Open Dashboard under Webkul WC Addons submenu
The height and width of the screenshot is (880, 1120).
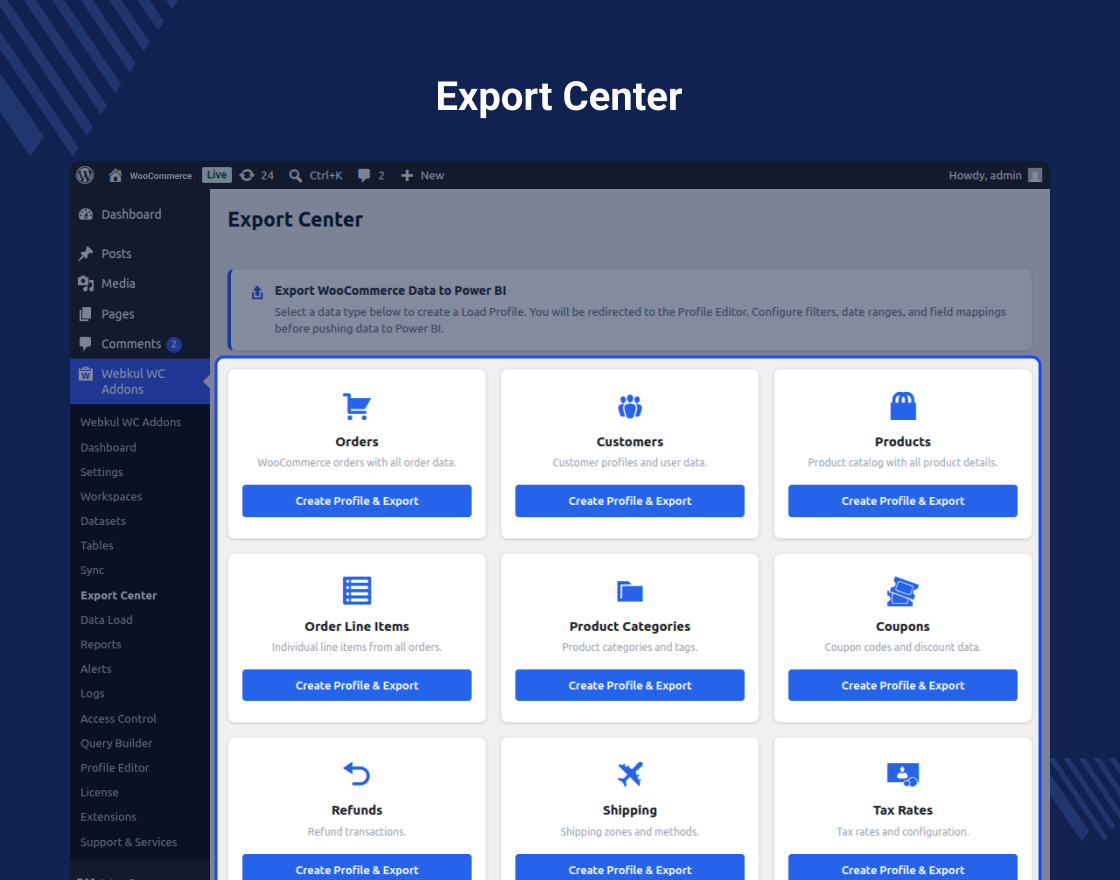click(x=108, y=447)
